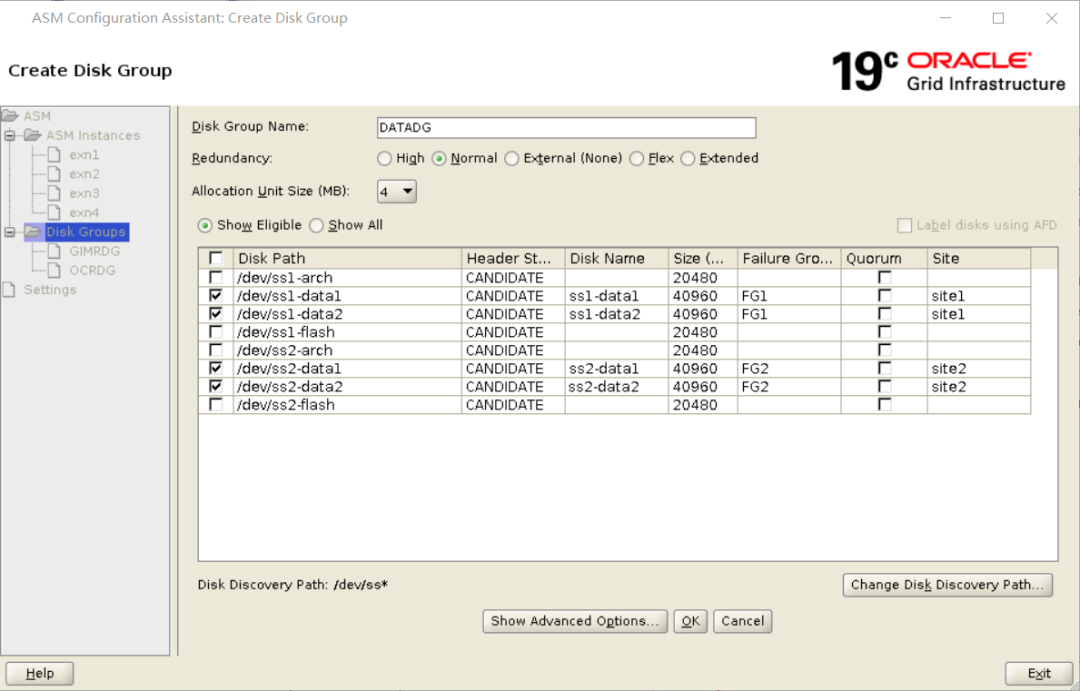Click the Settings page icon

pos(9,289)
